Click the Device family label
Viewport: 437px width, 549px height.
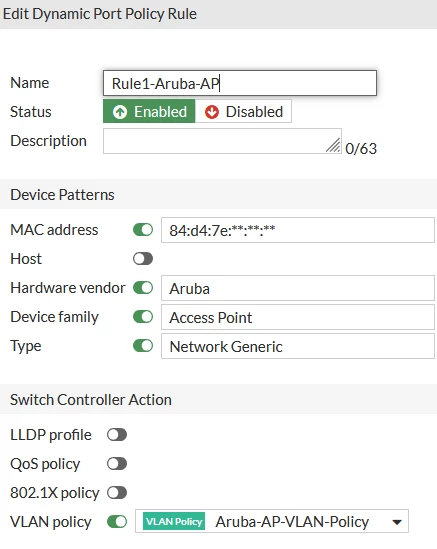pyautogui.click(x=54, y=317)
